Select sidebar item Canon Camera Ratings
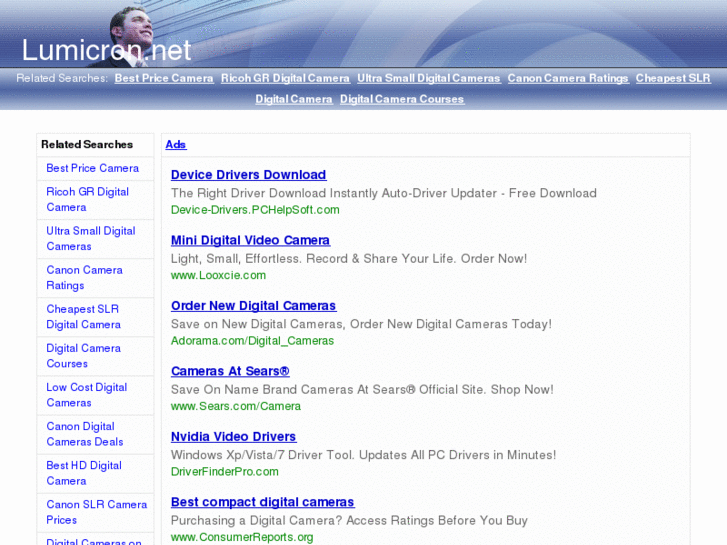 click(x=84, y=277)
